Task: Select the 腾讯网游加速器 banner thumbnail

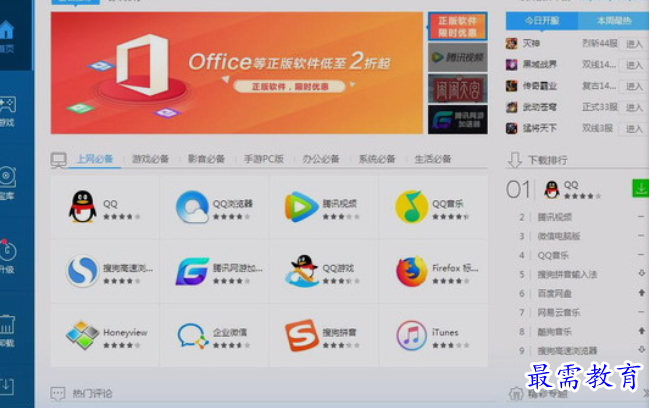Action: coord(457,119)
